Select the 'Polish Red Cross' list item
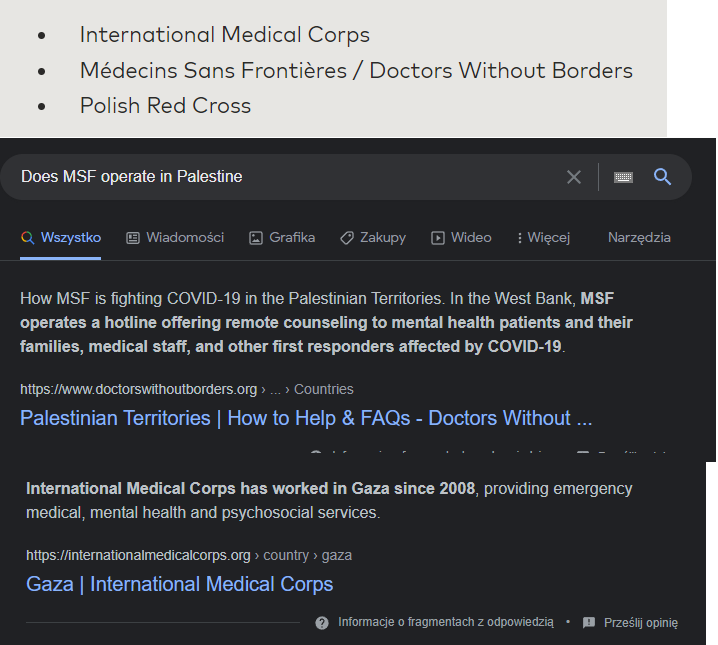This screenshot has width=718, height=645. click(165, 106)
